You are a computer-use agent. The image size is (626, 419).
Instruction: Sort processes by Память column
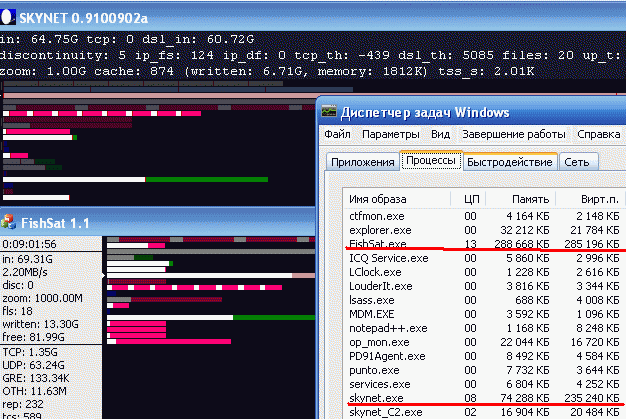(x=520, y=199)
